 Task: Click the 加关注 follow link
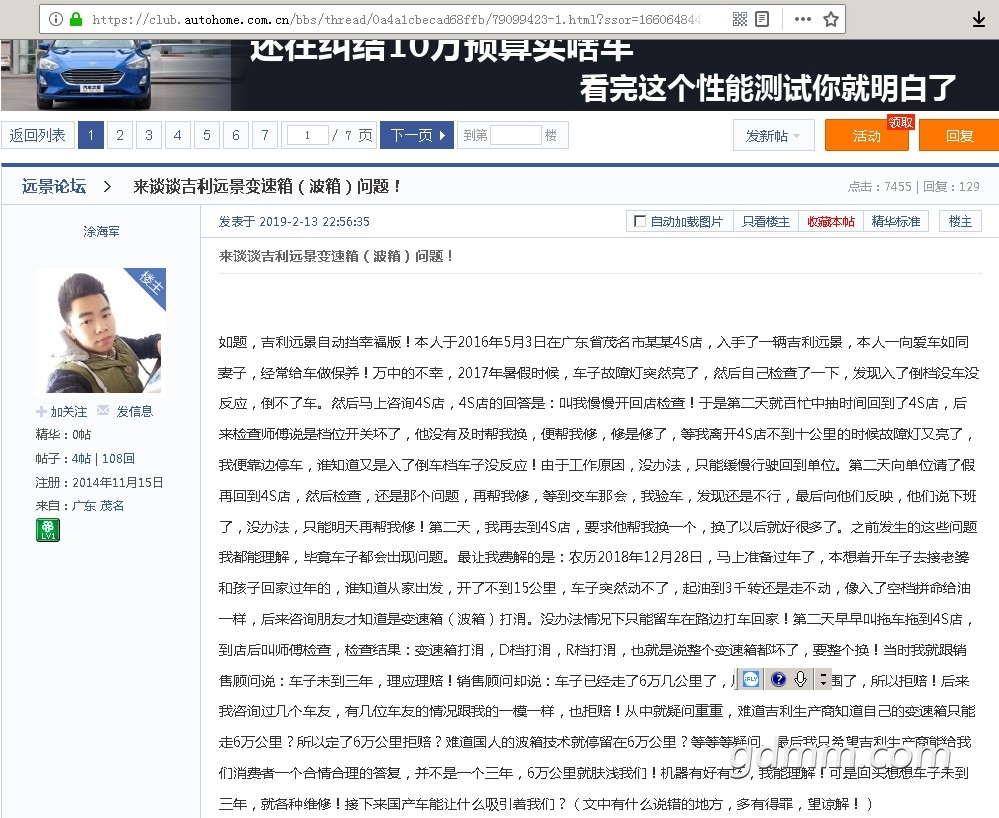(x=69, y=412)
